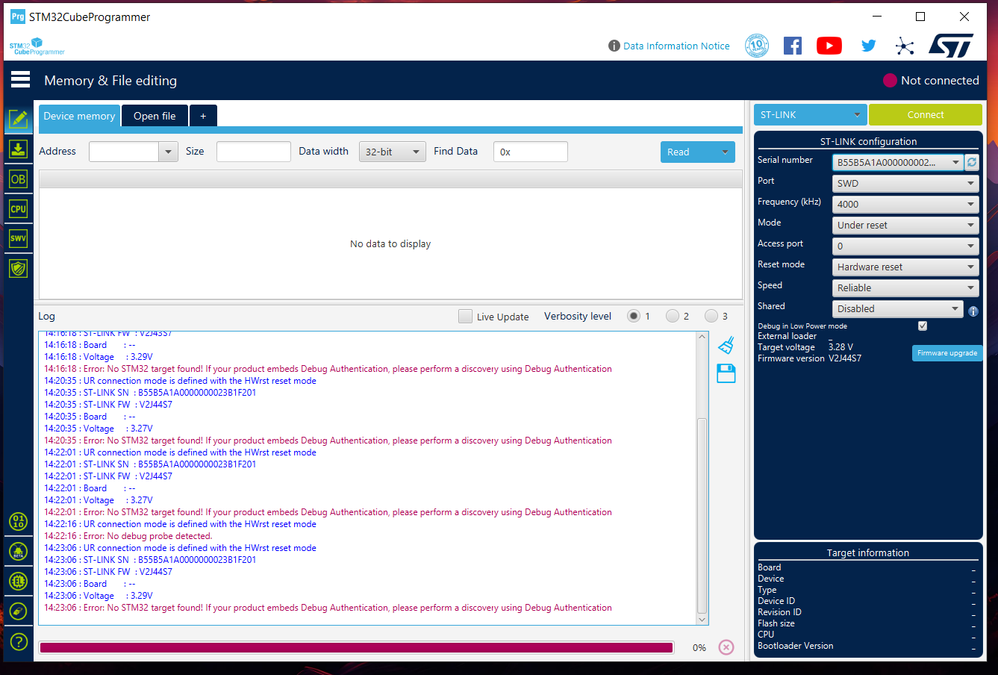Open the Port SWD dropdown
The image size is (998, 675).
[905, 183]
